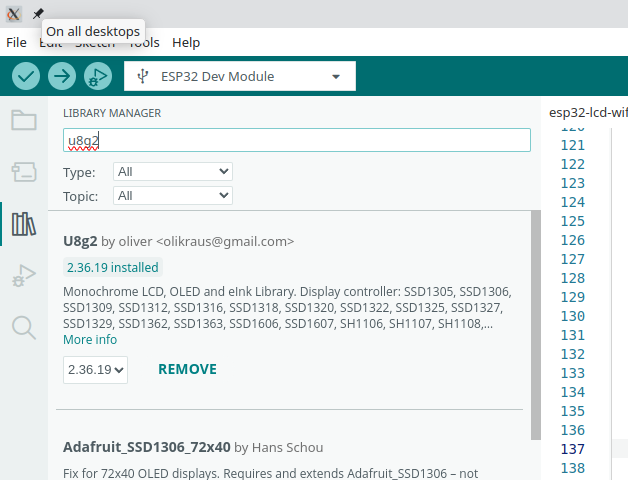Click the LIBRARY MANAGER heading
The width and height of the screenshot is (628, 480).
point(112,113)
